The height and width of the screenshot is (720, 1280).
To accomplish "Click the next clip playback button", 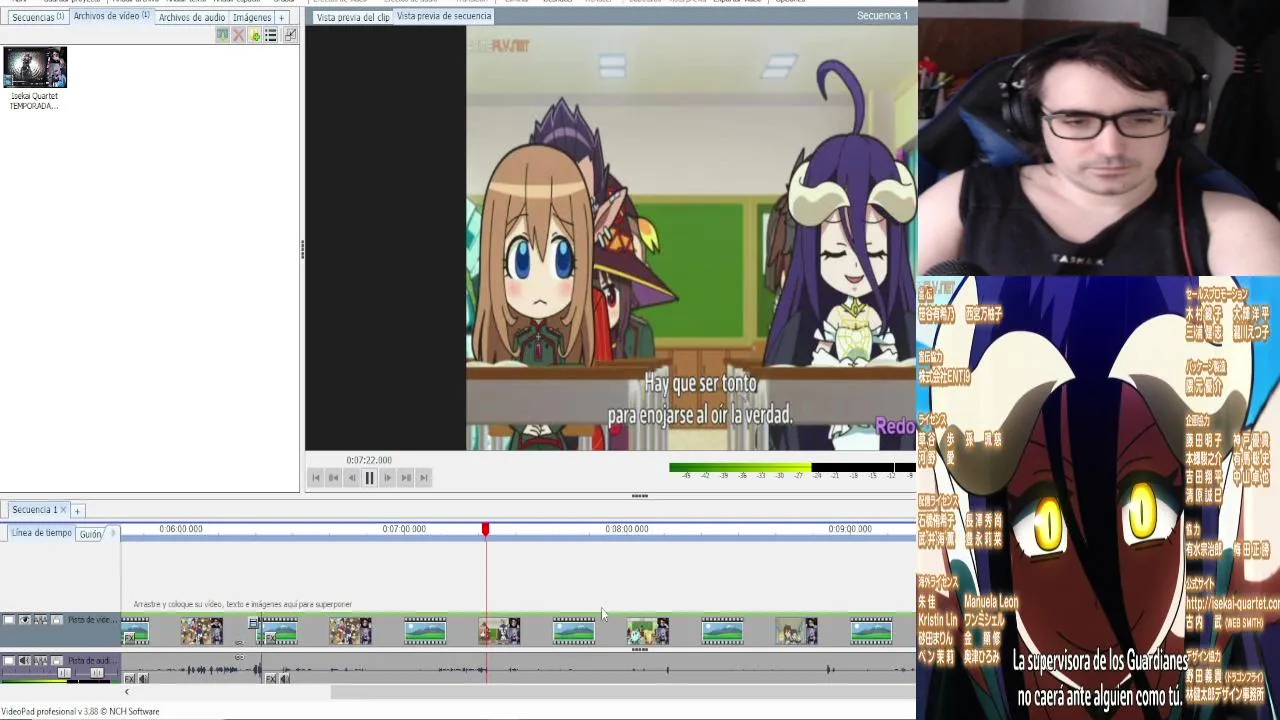I will [405, 478].
